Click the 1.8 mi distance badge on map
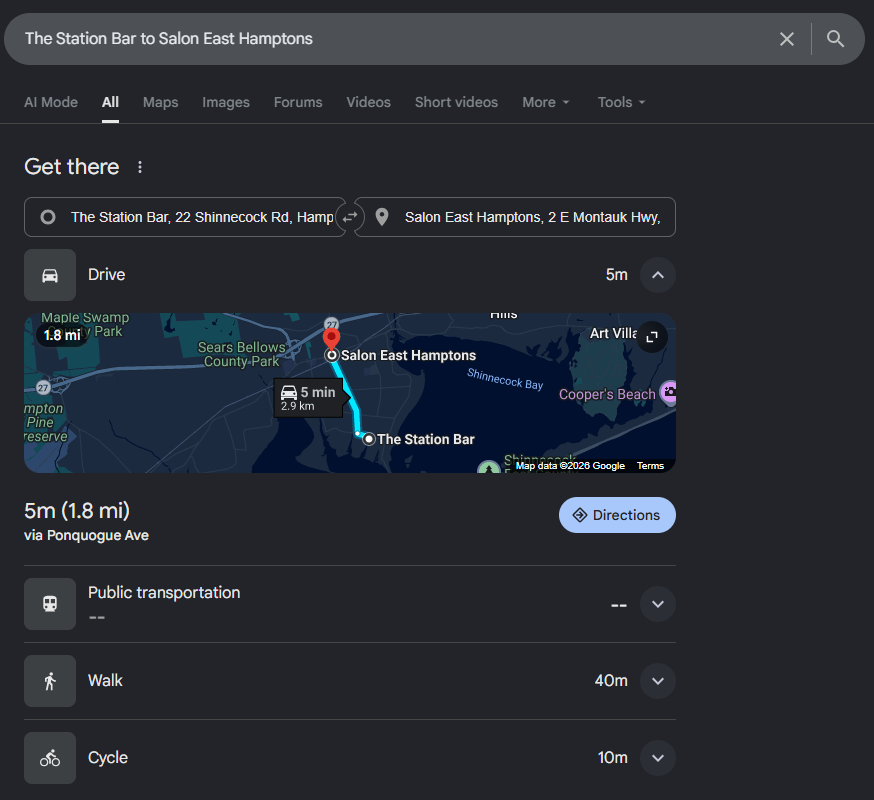The height and width of the screenshot is (800, 874). (x=62, y=335)
